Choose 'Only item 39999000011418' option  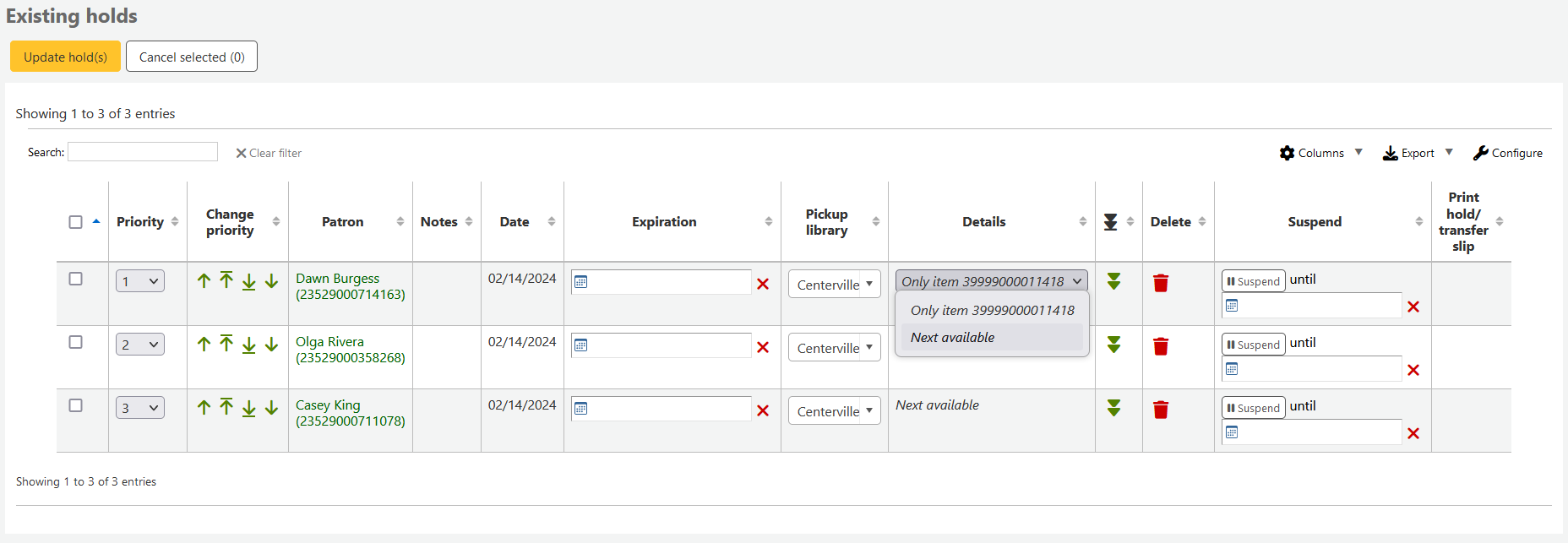coord(992,310)
